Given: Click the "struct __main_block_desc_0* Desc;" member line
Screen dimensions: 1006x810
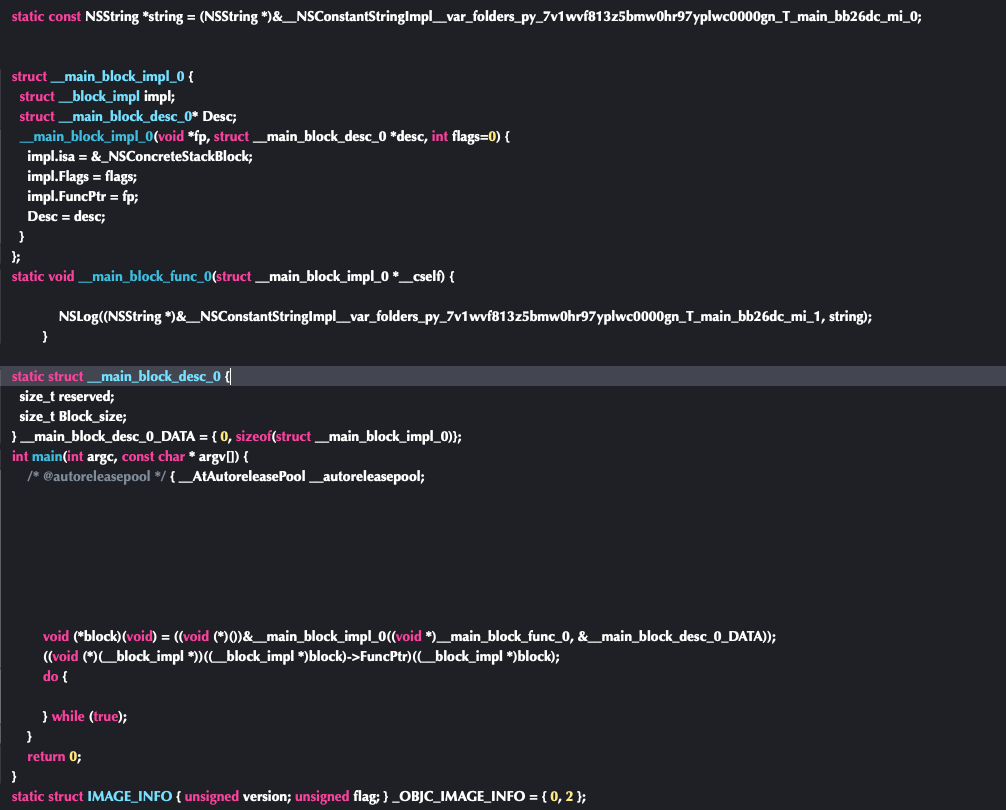Looking at the screenshot, I should 128,116.
